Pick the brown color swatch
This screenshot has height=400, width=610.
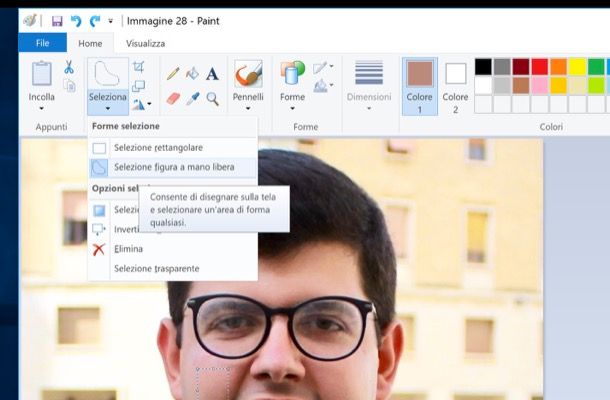(521, 86)
